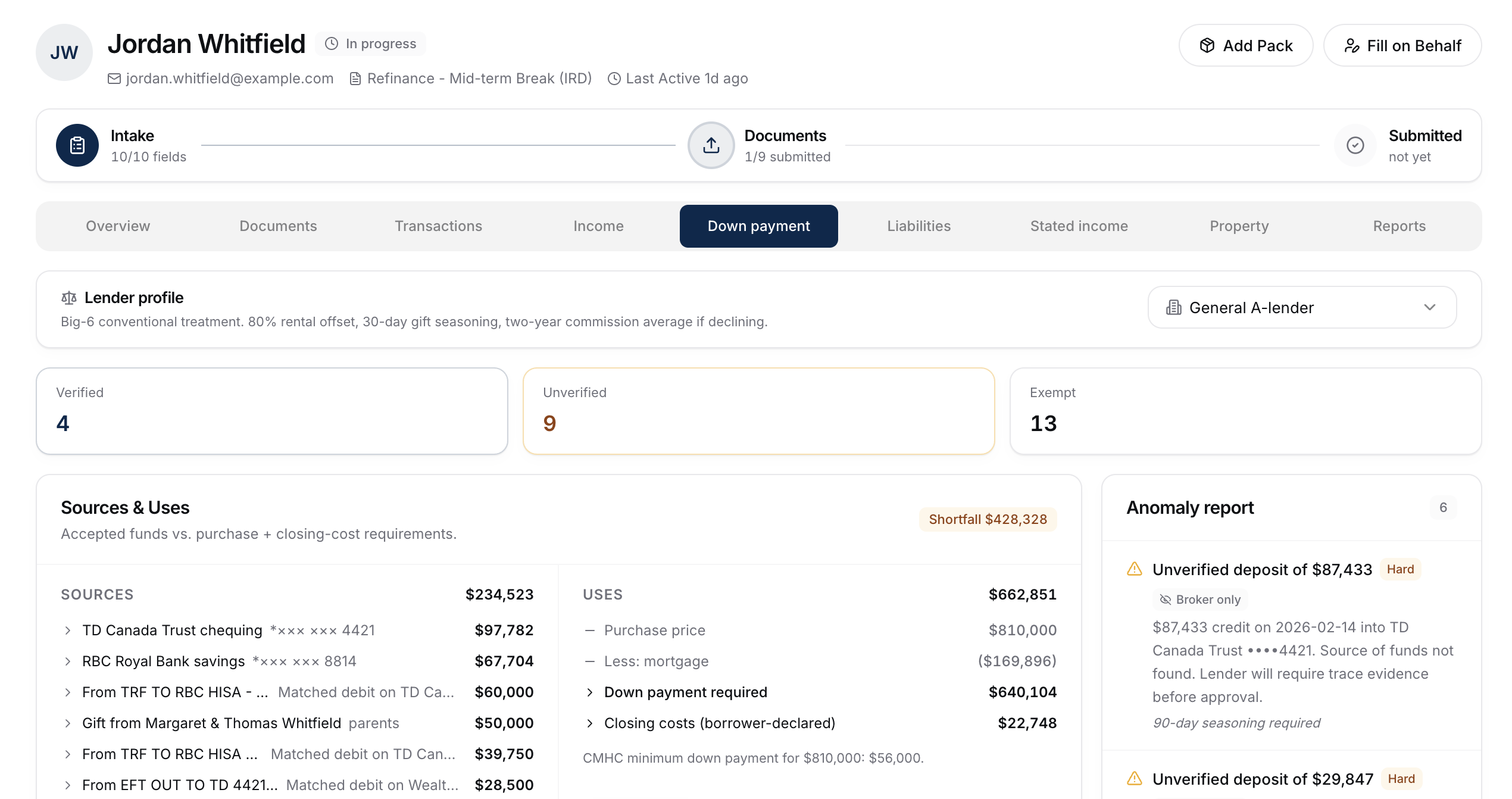Click warning icon for $87,433 unverified deposit
1512x799 pixels.
point(1135,569)
